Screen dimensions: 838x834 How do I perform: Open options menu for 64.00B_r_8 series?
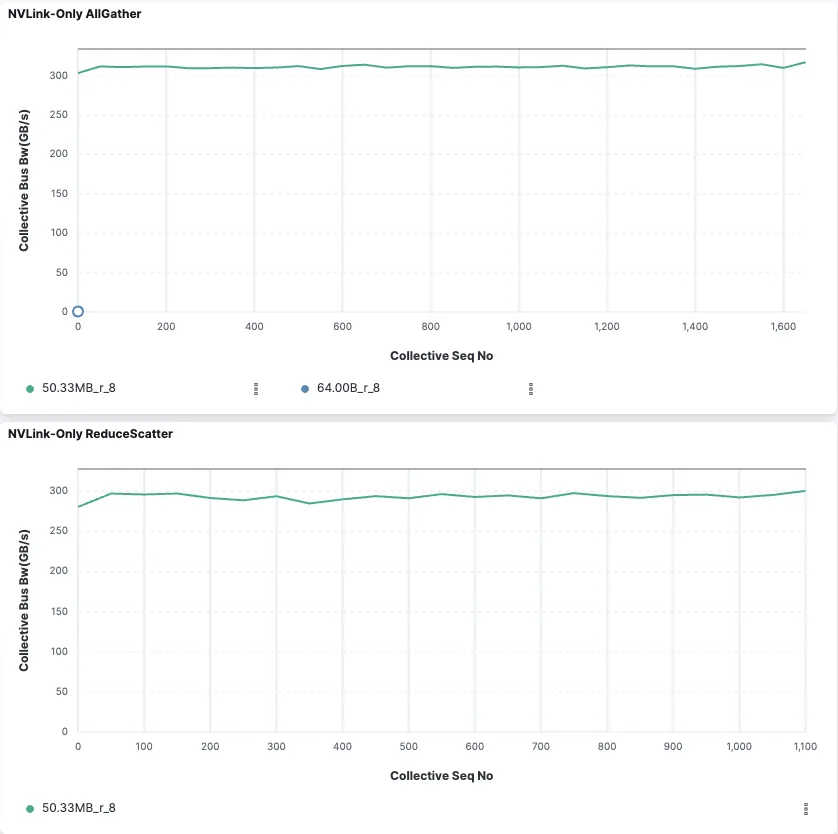click(531, 388)
